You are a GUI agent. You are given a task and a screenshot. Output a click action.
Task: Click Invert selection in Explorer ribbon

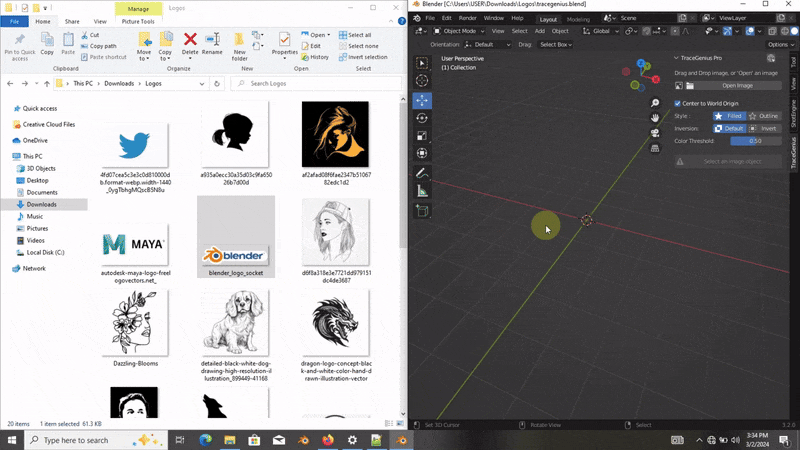362,57
